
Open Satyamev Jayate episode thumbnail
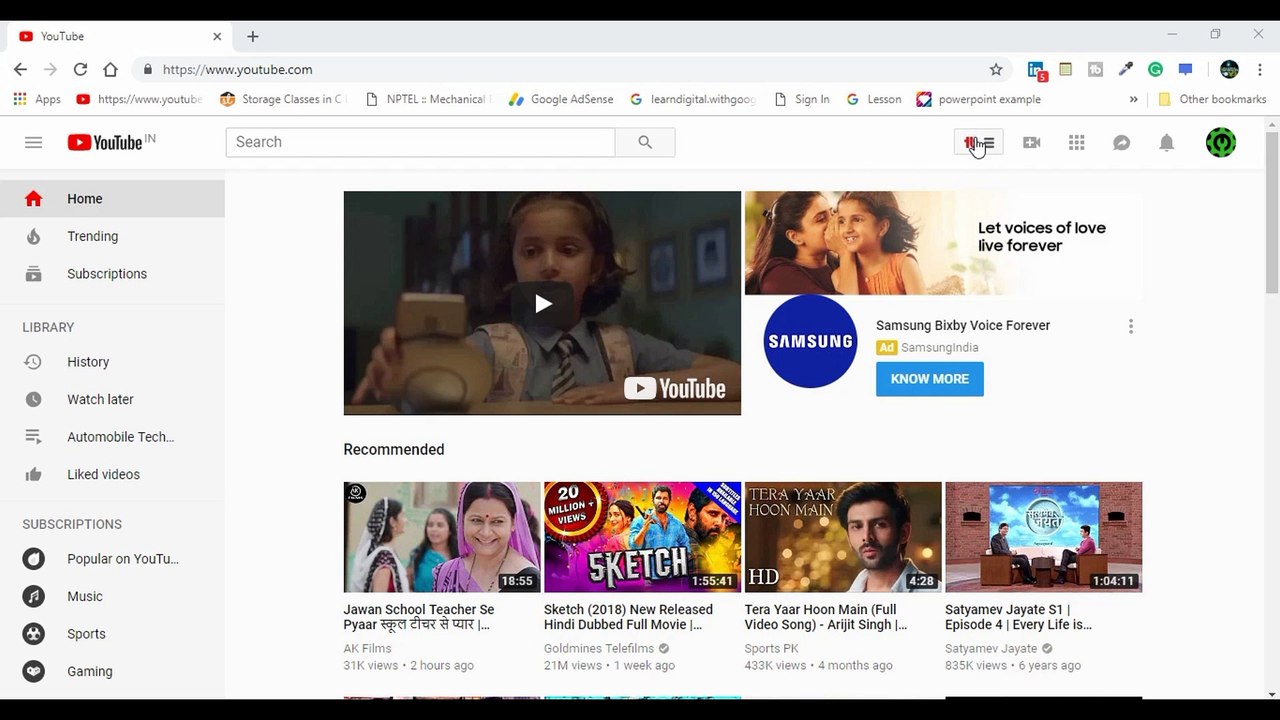click(x=1044, y=537)
